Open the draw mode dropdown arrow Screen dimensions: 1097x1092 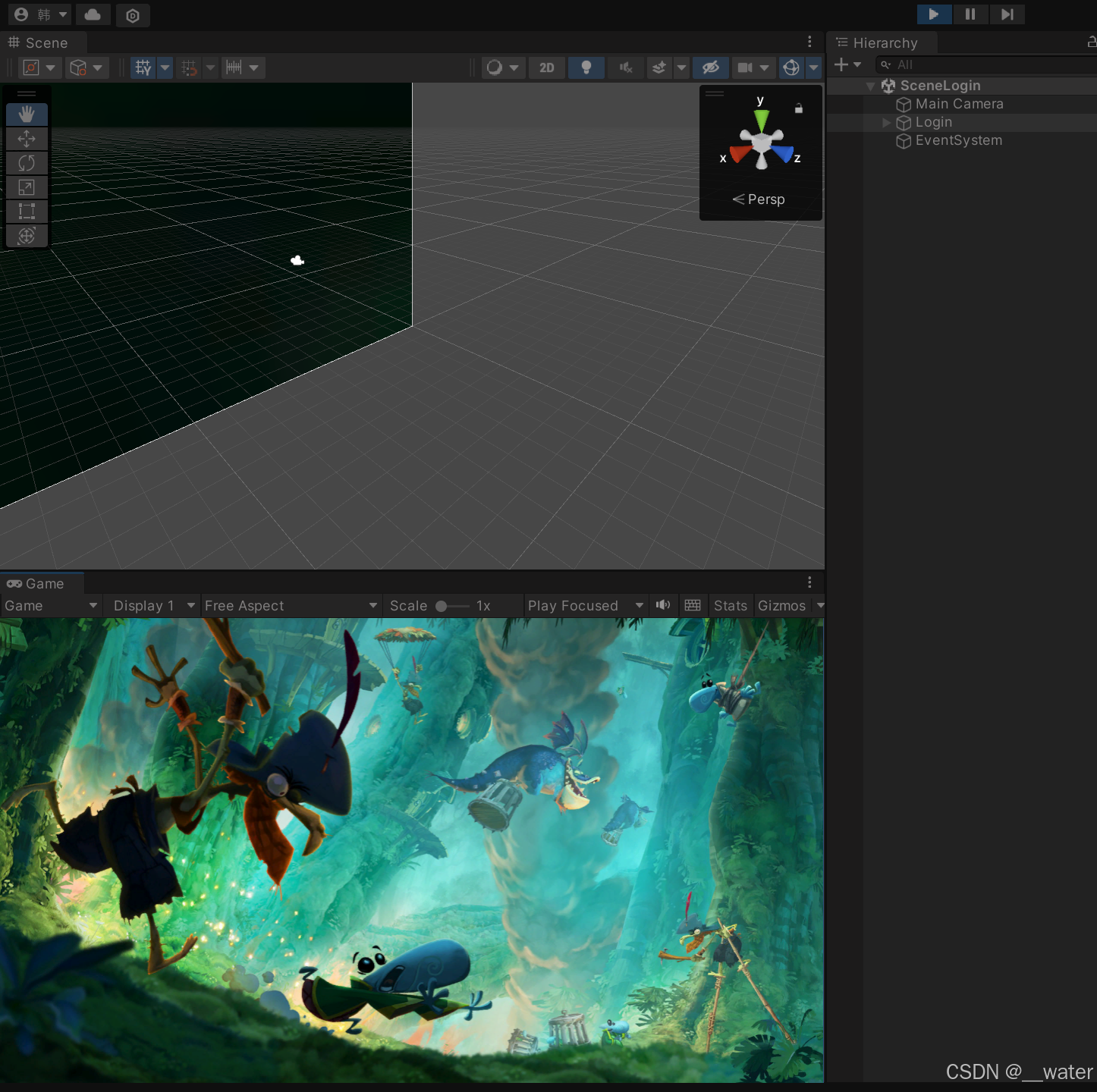(x=514, y=67)
